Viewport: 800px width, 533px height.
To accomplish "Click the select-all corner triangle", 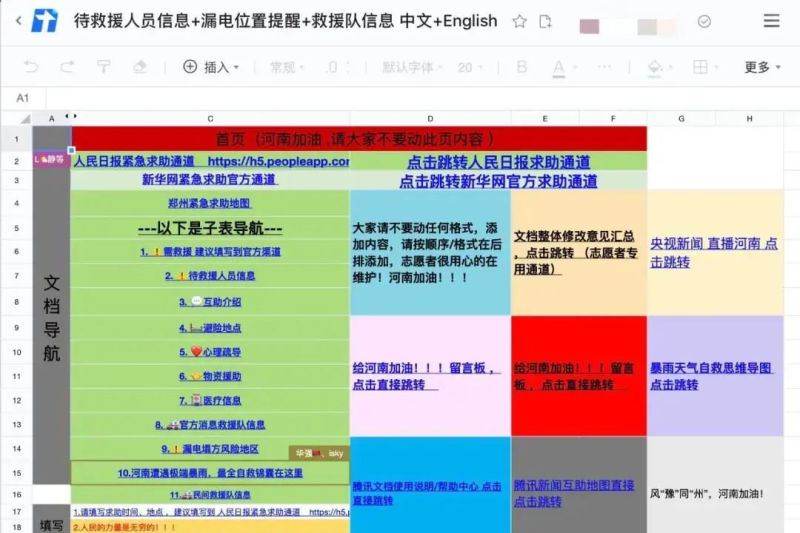I will [x=24, y=119].
